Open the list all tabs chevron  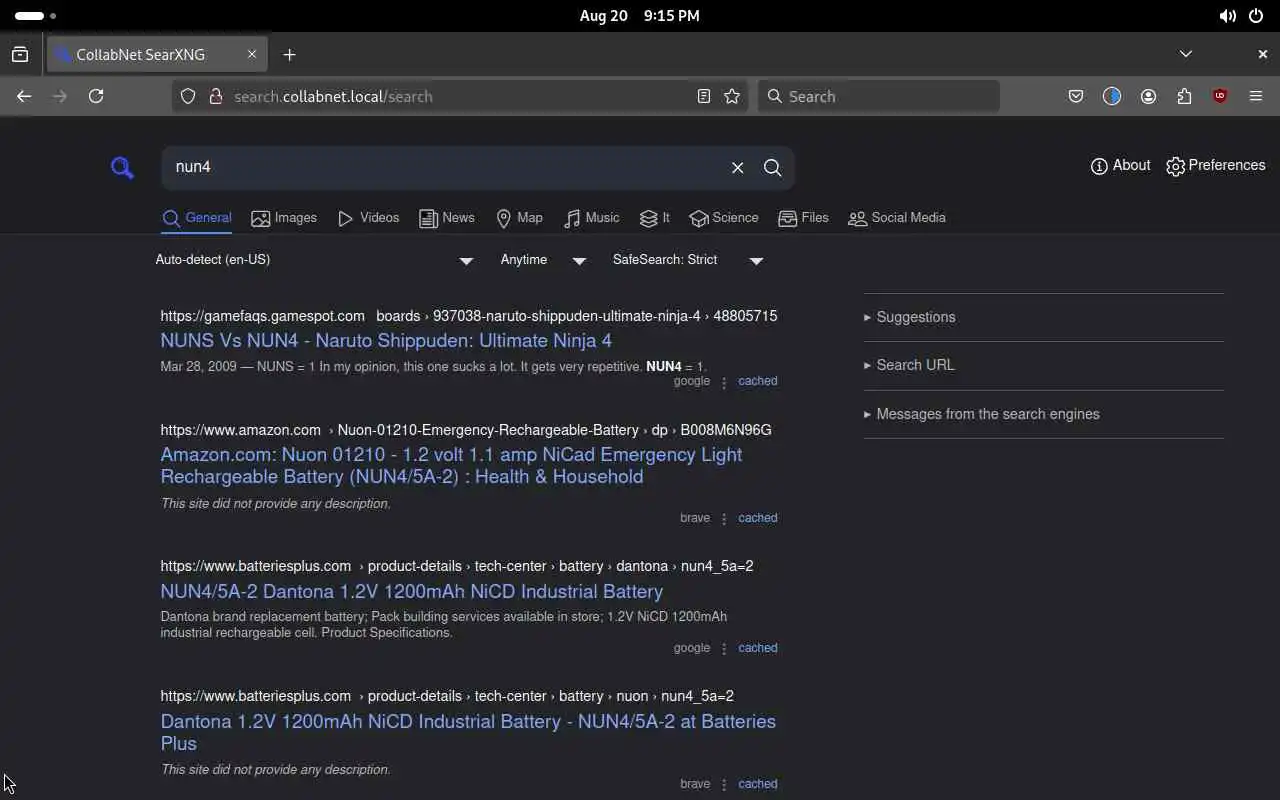click(x=1186, y=54)
